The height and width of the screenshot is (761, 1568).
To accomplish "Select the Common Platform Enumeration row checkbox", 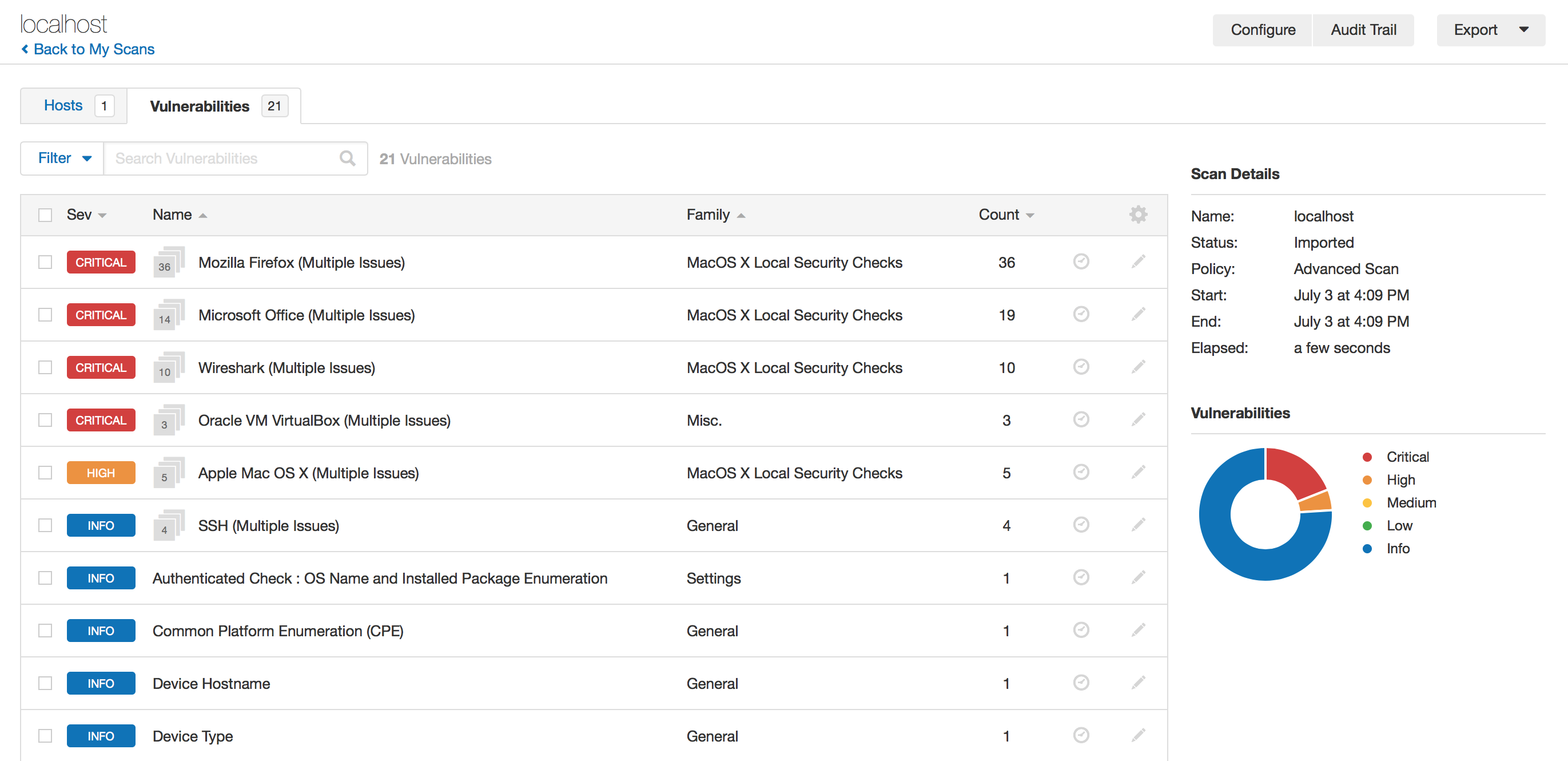I will pos(45,631).
